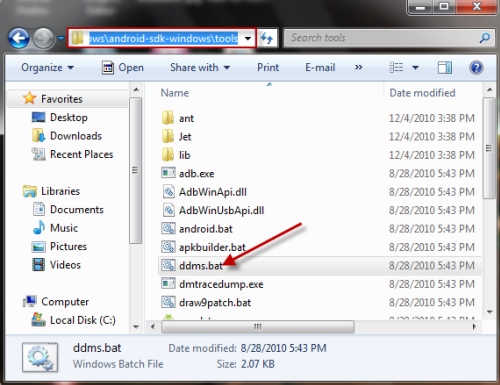Viewport: 500px width, 385px height.
Task: Select Recent Places in Favorites
Action: tap(82, 154)
